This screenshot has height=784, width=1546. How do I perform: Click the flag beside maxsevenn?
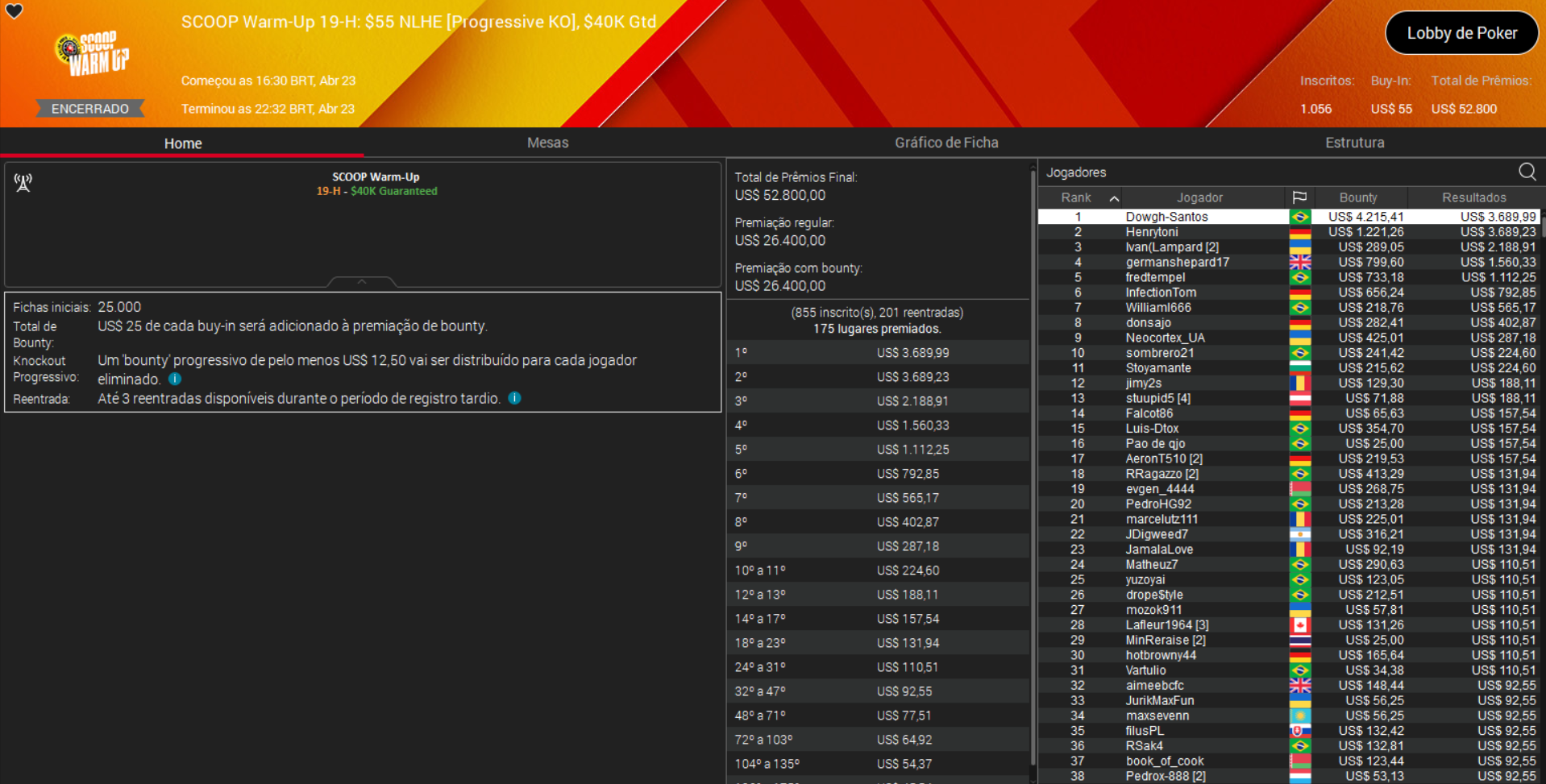(1299, 716)
